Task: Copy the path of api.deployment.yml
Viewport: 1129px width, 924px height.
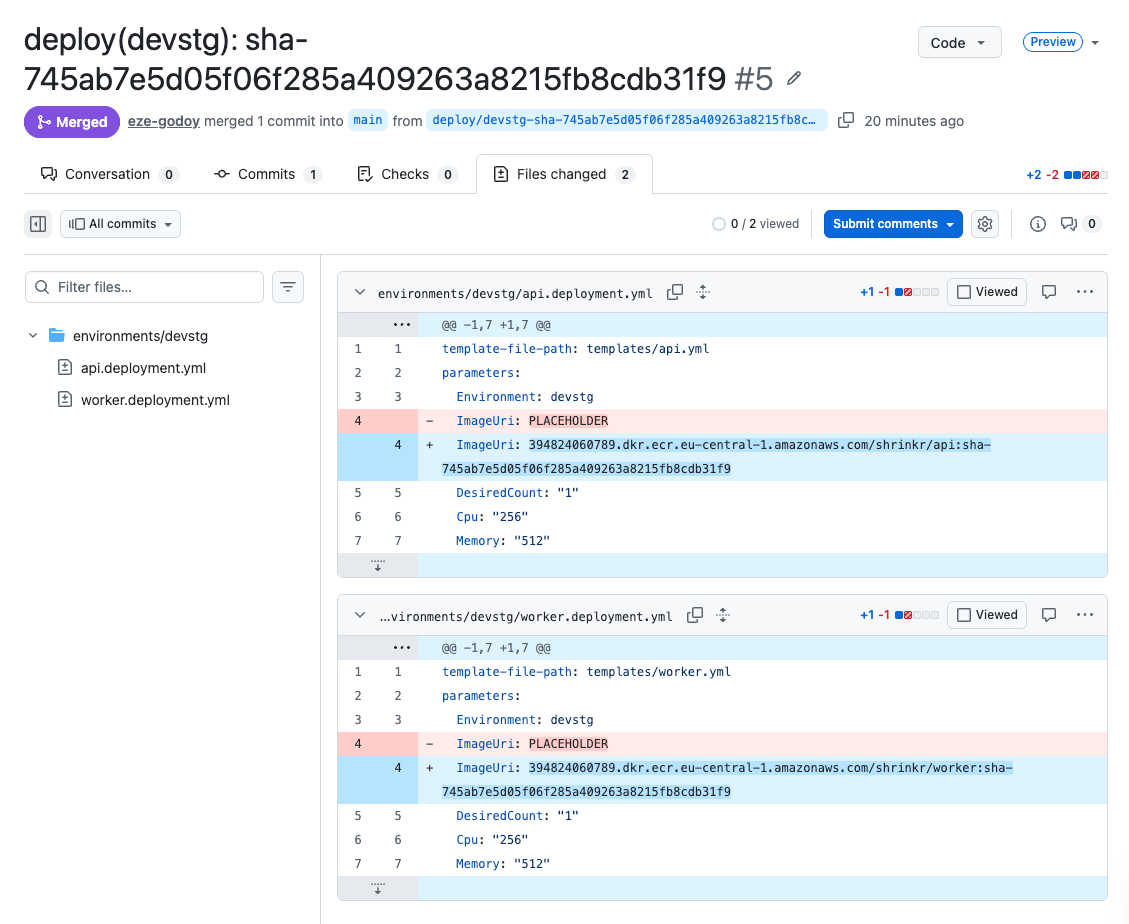Action: click(x=674, y=292)
